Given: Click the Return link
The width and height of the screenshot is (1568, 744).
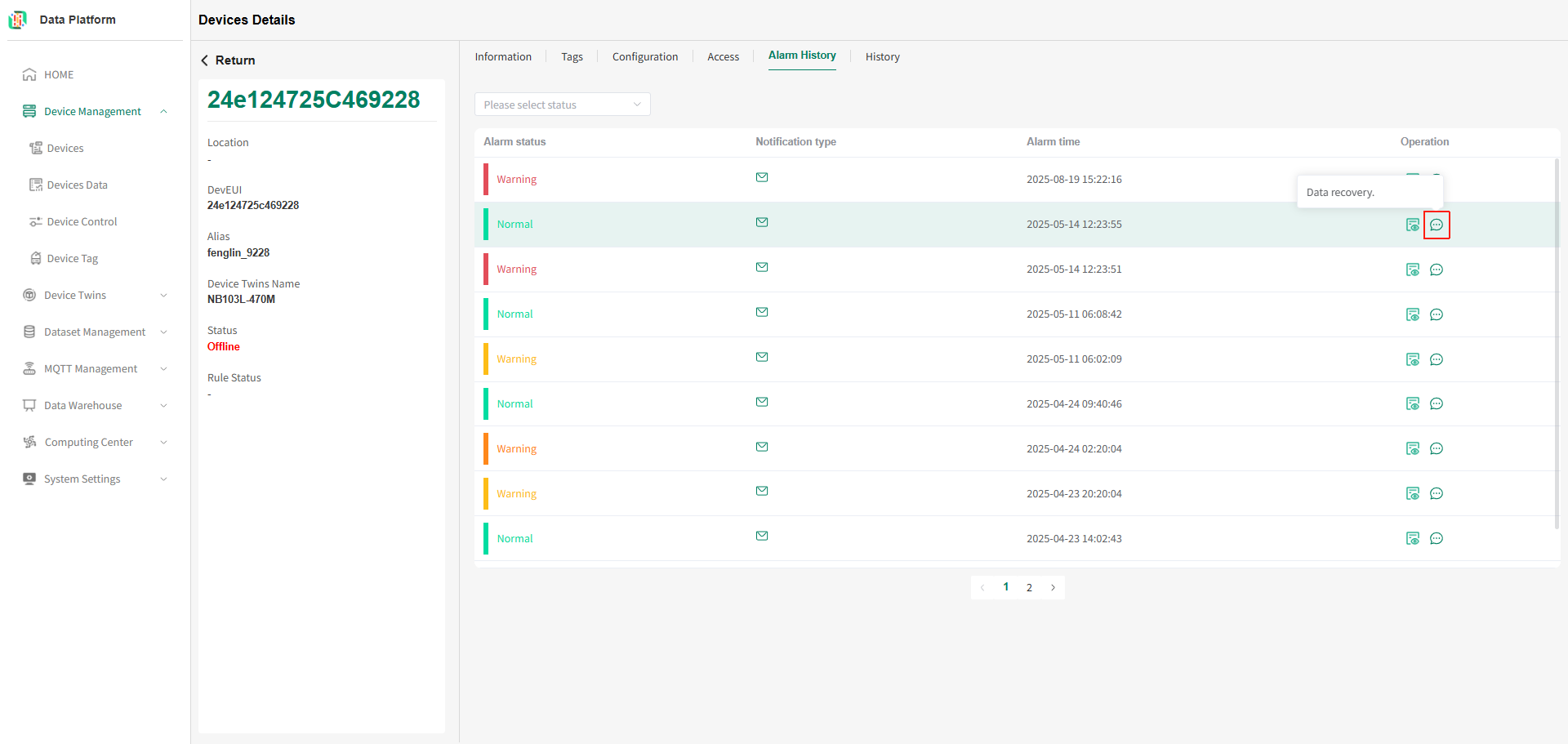Looking at the screenshot, I should pyautogui.click(x=228, y=60).
